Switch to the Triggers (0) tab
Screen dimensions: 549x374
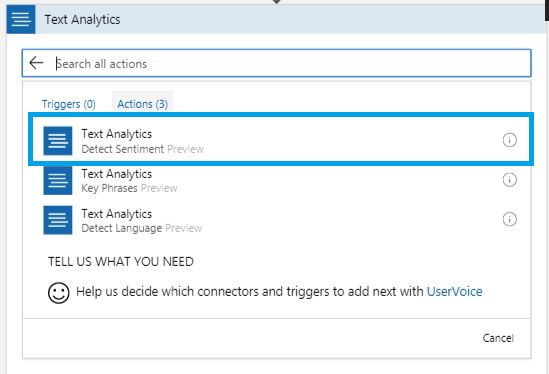[69, 104]
